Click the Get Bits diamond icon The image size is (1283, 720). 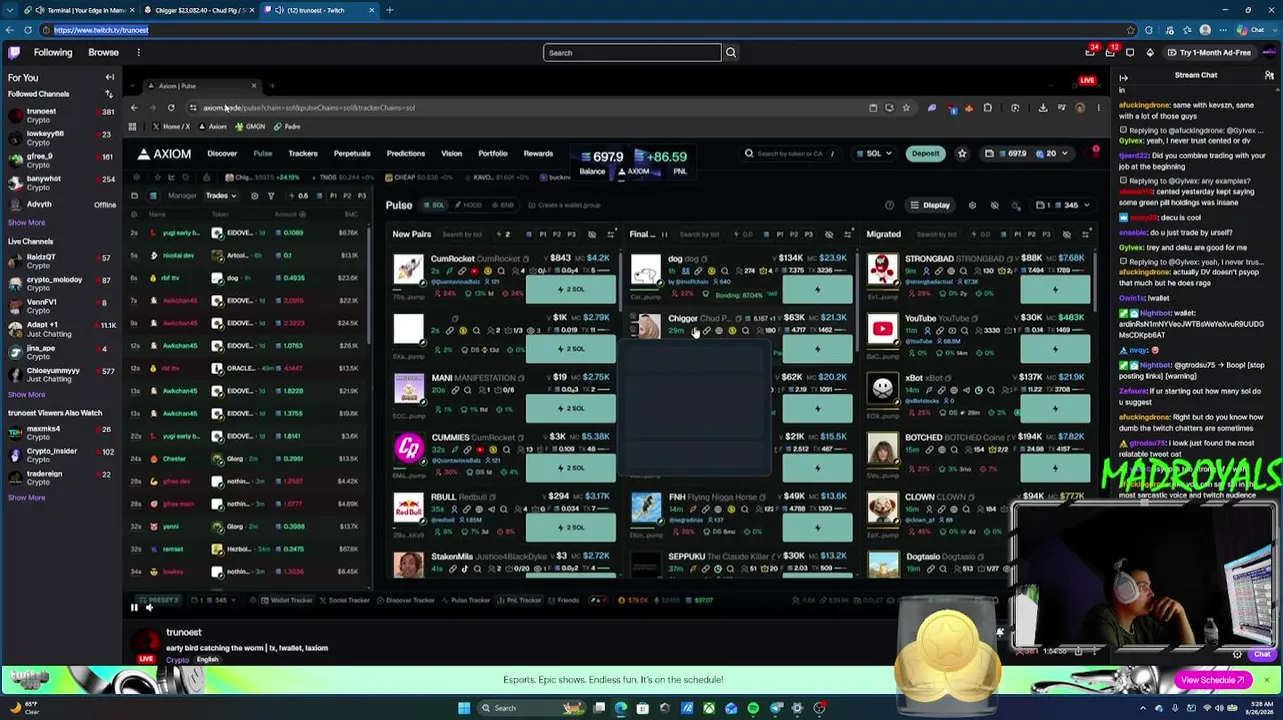pos(1150,52)
